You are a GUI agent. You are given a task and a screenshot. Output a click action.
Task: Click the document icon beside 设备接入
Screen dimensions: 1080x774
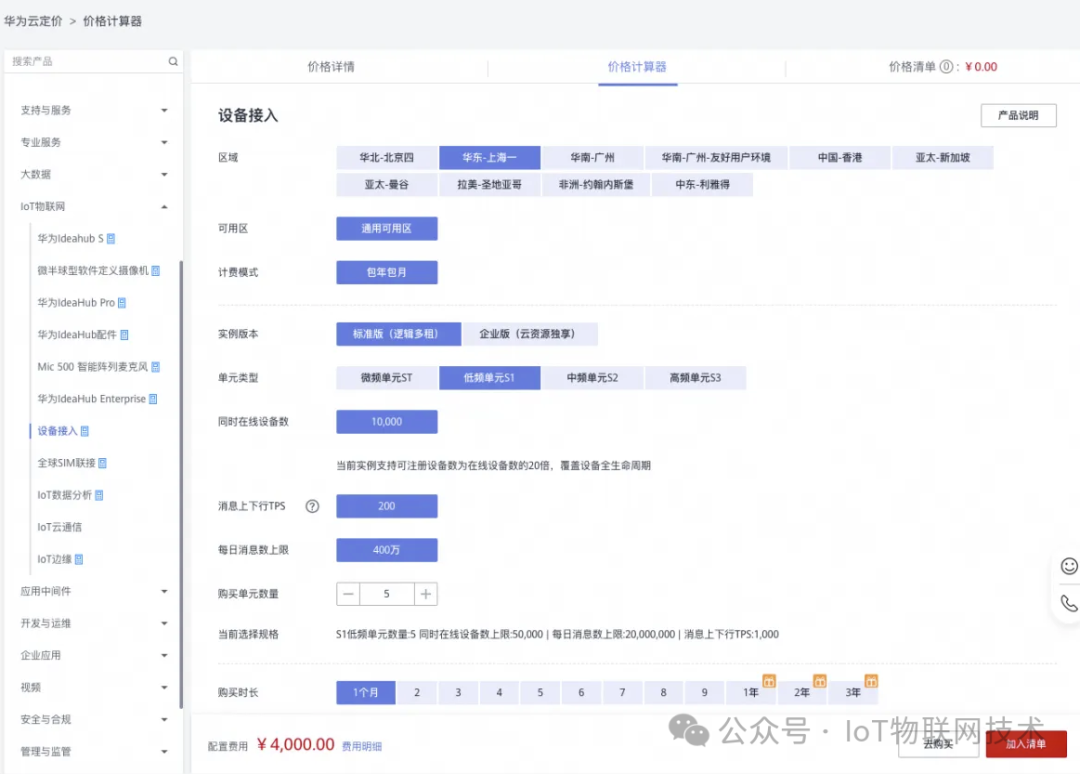(x=85, y=431)
